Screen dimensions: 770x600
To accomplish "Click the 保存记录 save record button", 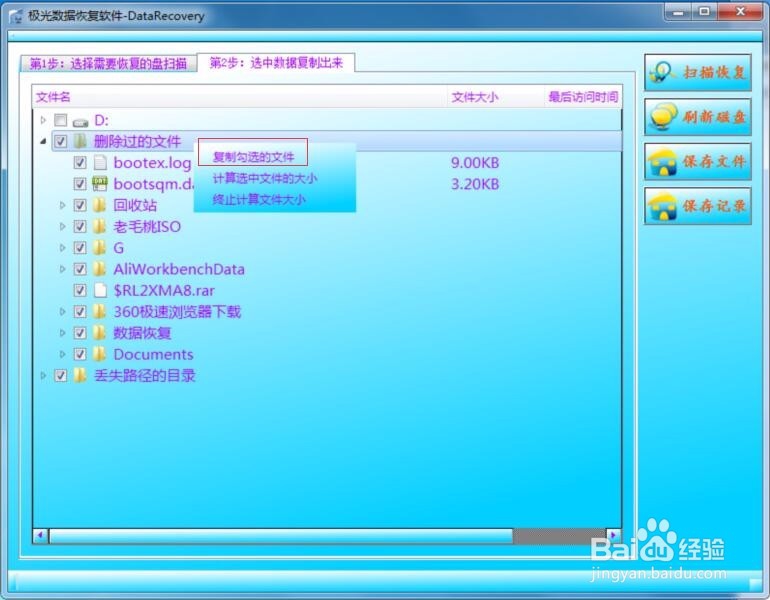I will coord(698,206).
